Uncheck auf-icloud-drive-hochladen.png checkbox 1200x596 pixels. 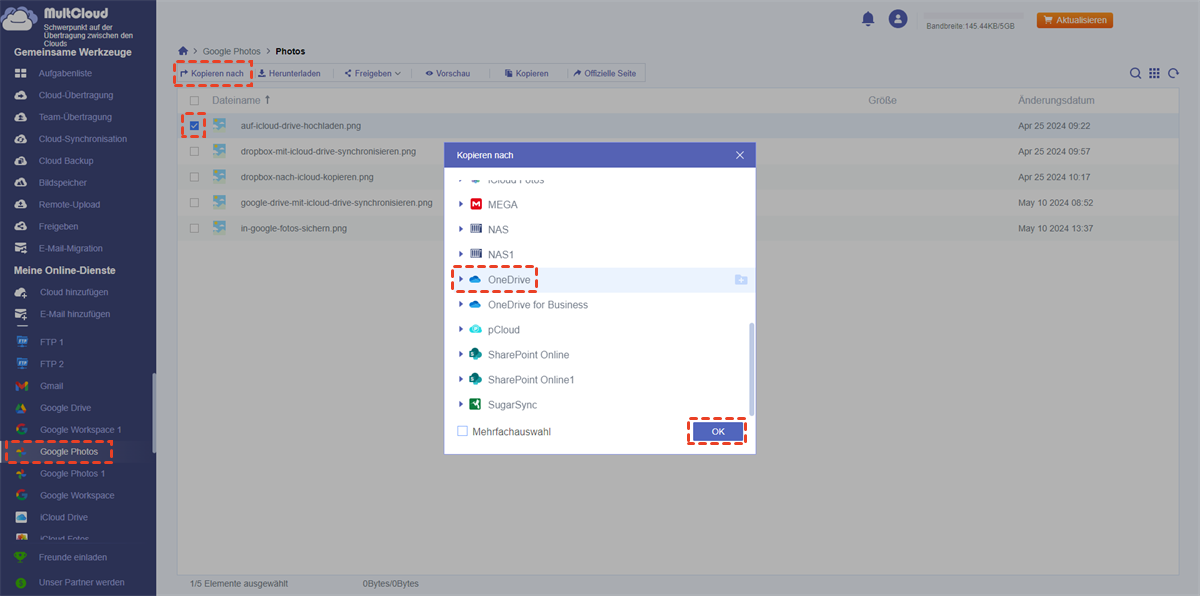click(x=194, y=126)
